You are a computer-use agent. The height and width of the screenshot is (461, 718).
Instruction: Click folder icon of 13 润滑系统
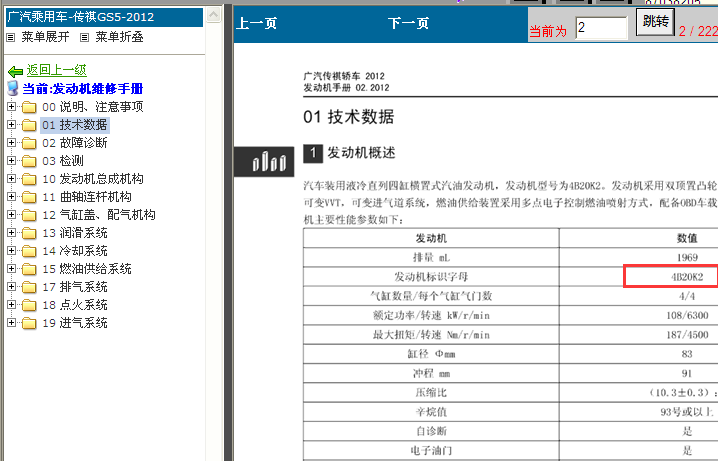click(29, 233)
